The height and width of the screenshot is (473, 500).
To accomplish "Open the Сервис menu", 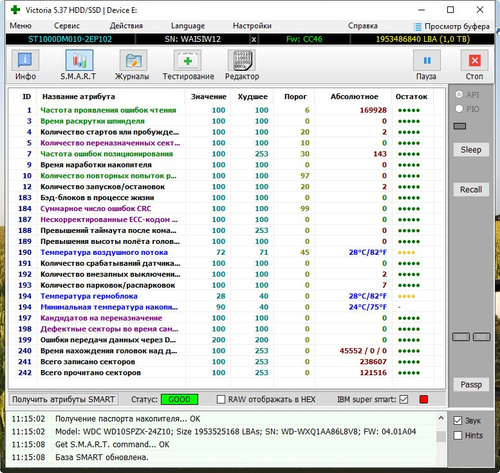I will pyautogui.click(x=67, y=26).
